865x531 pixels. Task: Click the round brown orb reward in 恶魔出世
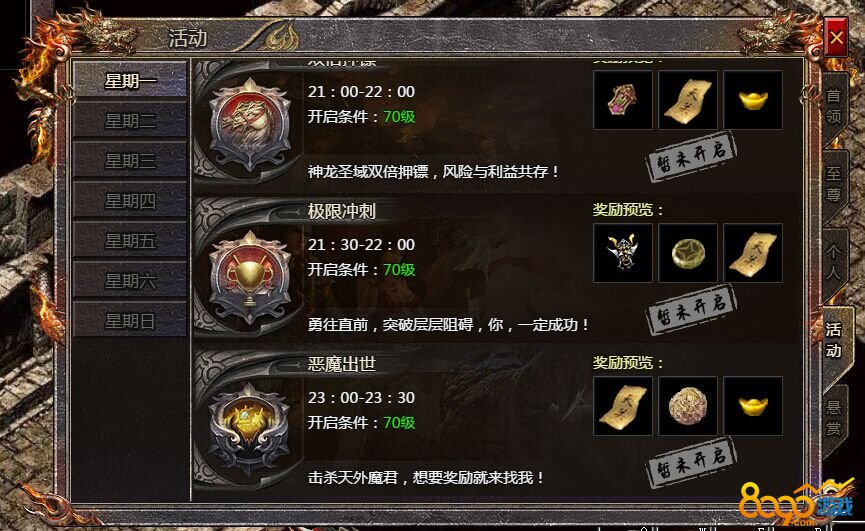pyautogui.click(x=688, y=406)
